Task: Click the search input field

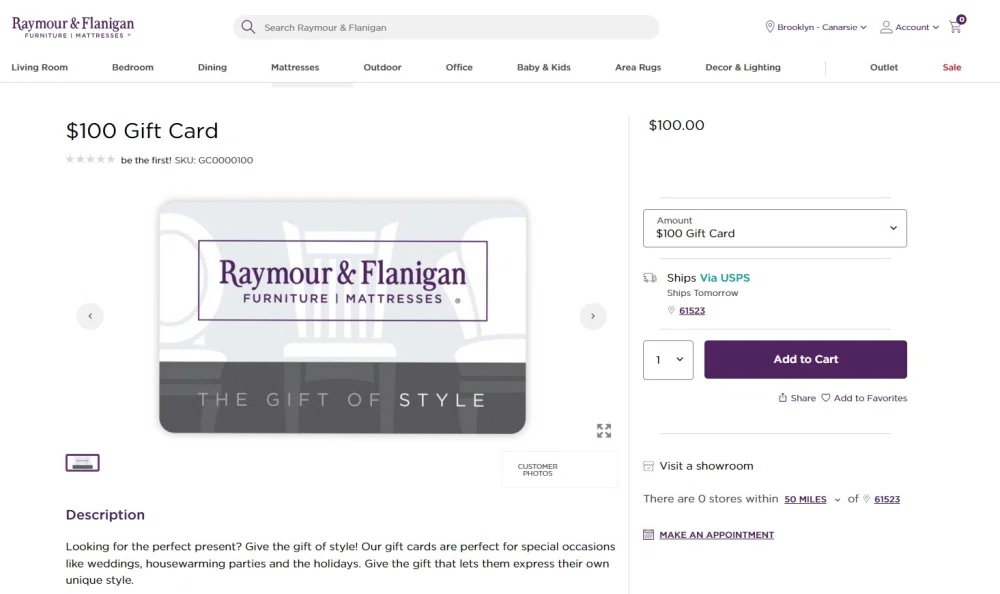Action: click(455, 27)
